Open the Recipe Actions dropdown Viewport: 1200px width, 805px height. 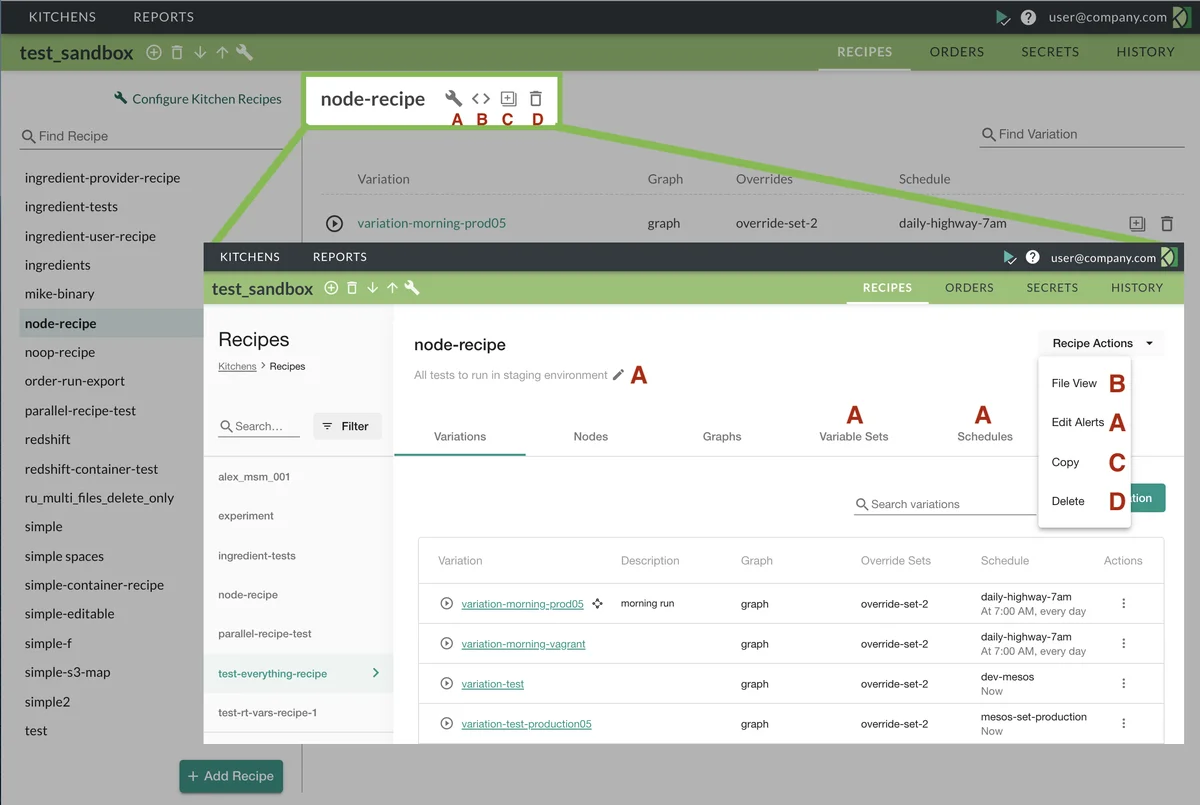pyautogui.click(x=1102, y=343)
